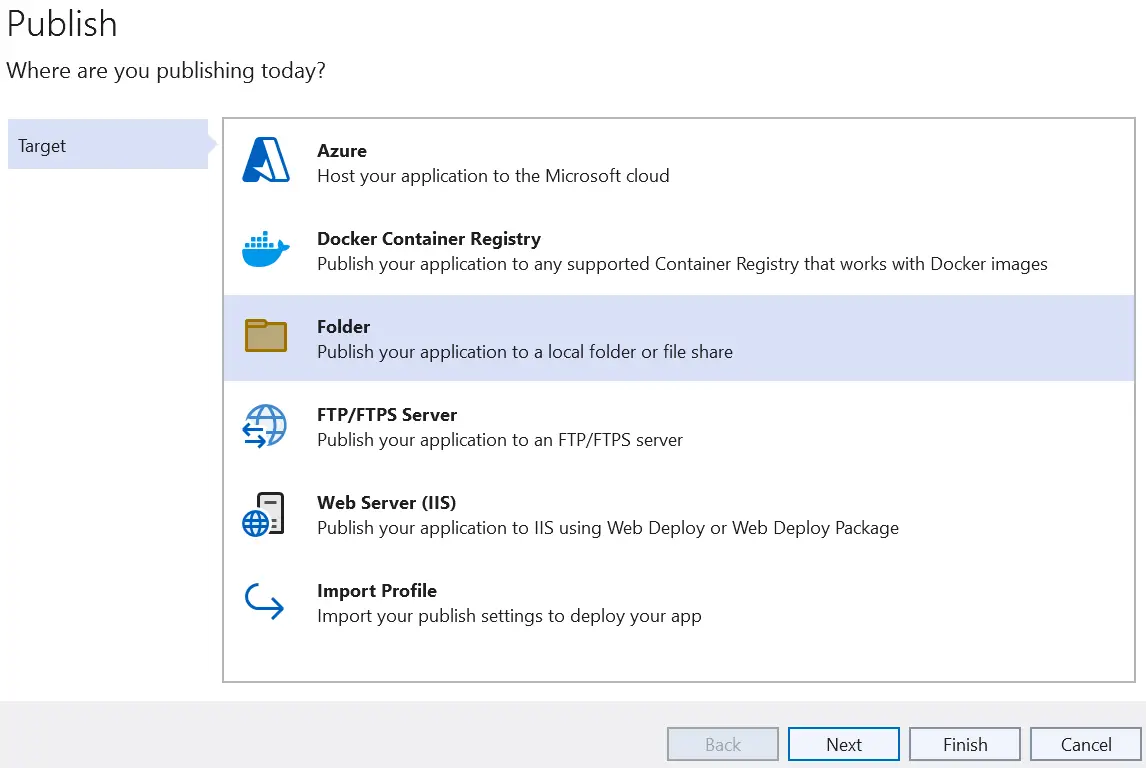
Task: Cancel the Publish dialog
Action: coord(1085,744)
